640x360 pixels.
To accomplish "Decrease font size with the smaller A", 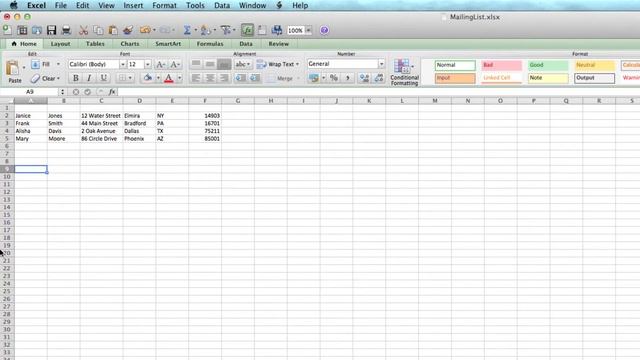I will 175,64.
